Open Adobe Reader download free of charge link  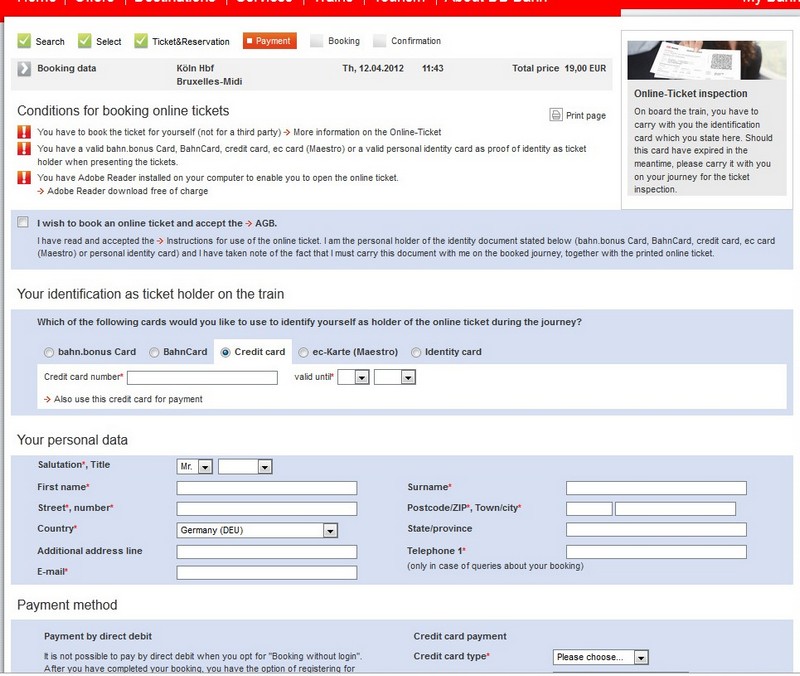click(x=128, y=191)
